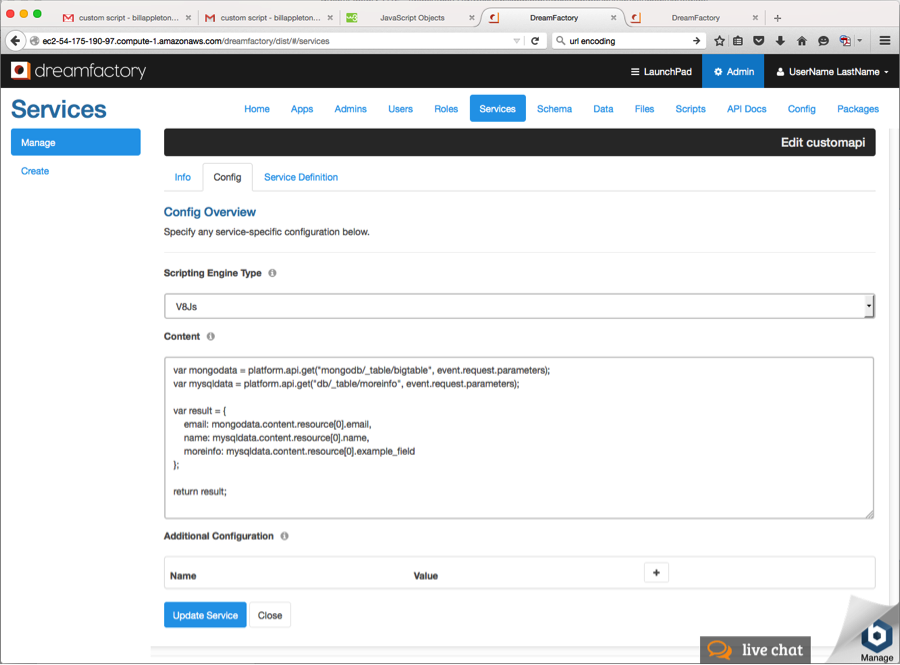
Task: Close the JavaScript Objects tab
Action: pos(472,18)
